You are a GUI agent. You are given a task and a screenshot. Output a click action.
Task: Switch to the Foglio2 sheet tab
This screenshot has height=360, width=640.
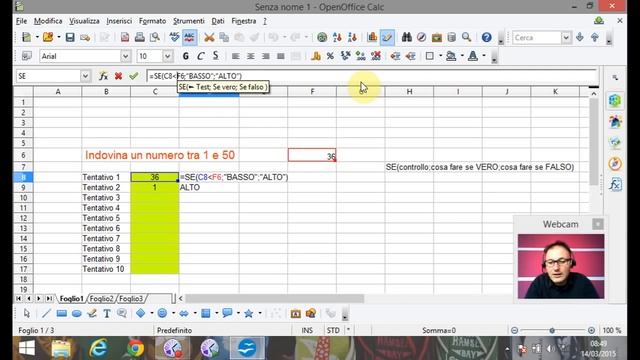pos(101,299)
